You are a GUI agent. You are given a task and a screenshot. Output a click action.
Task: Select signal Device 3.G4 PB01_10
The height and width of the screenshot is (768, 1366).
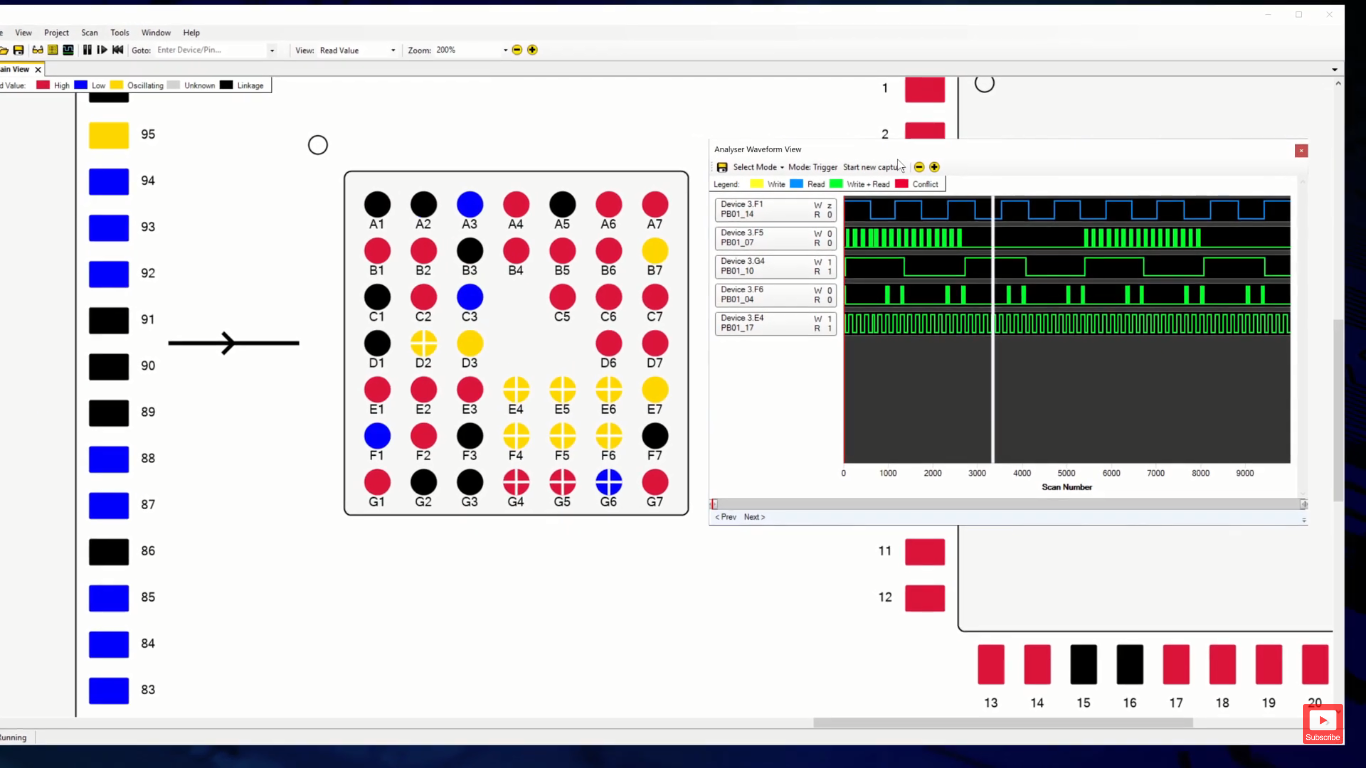pyautogui.click(x=776, y=267)
